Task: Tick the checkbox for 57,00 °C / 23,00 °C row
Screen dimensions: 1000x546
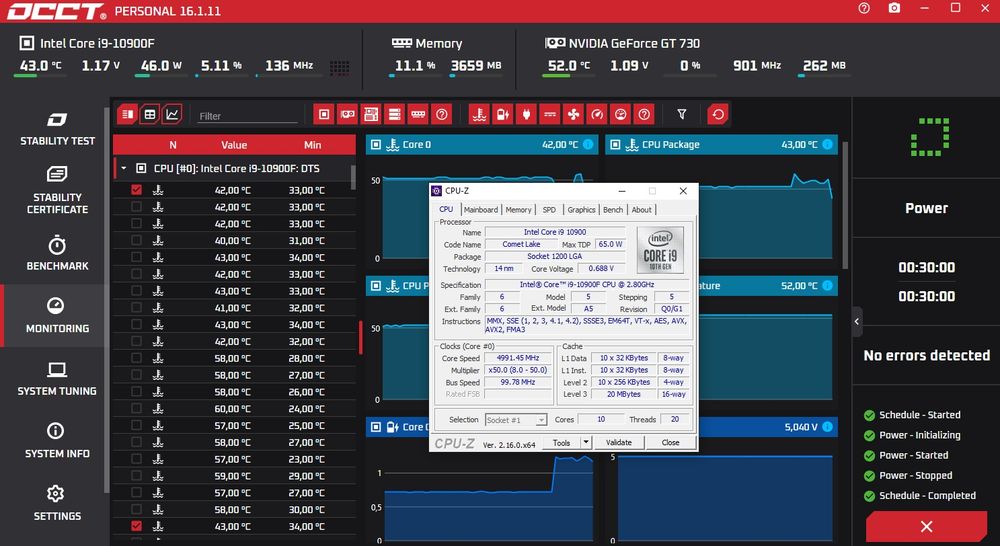Action: click(136, 459)
